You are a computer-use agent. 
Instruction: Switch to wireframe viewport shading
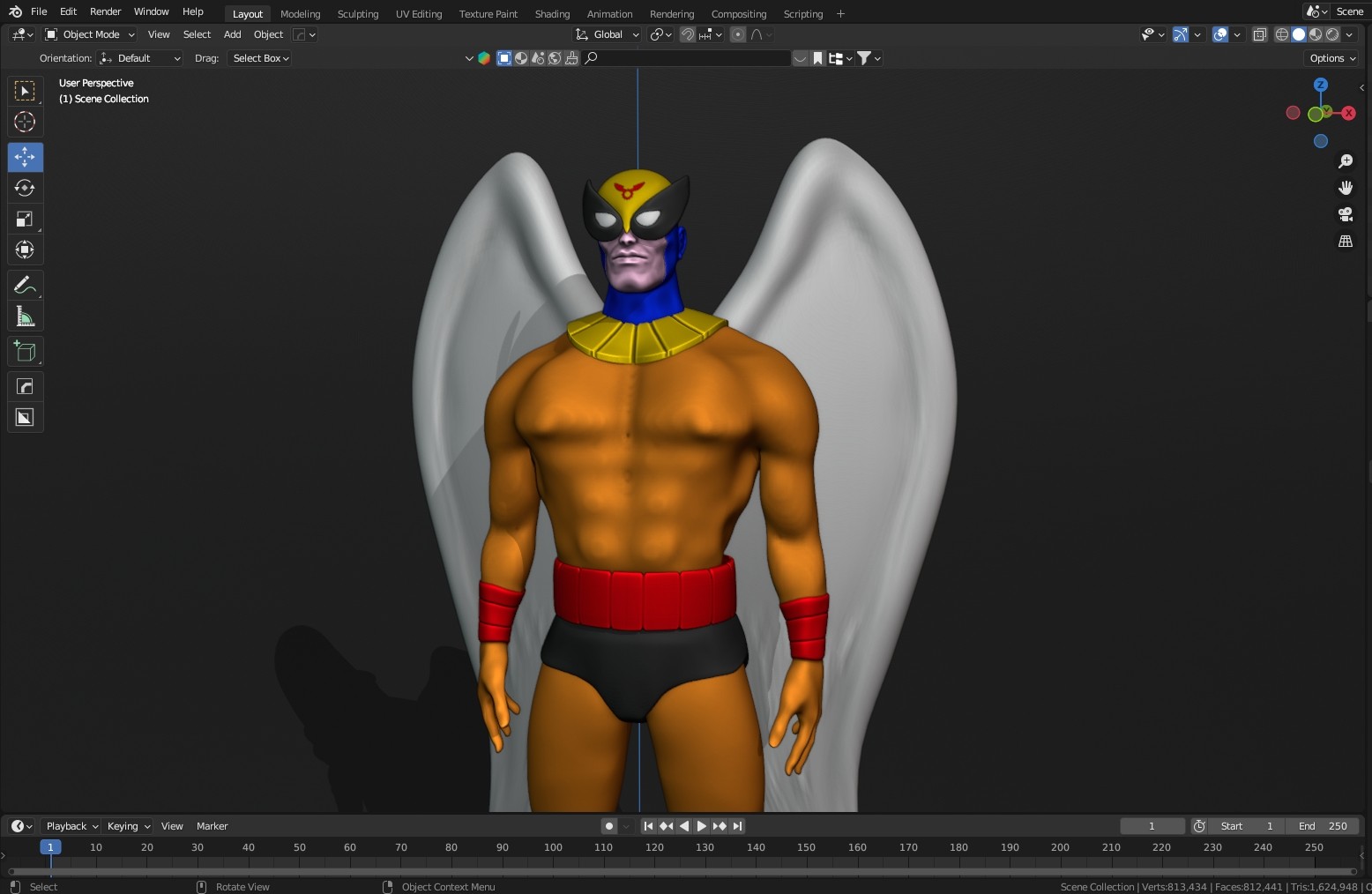pos(1282,34)
